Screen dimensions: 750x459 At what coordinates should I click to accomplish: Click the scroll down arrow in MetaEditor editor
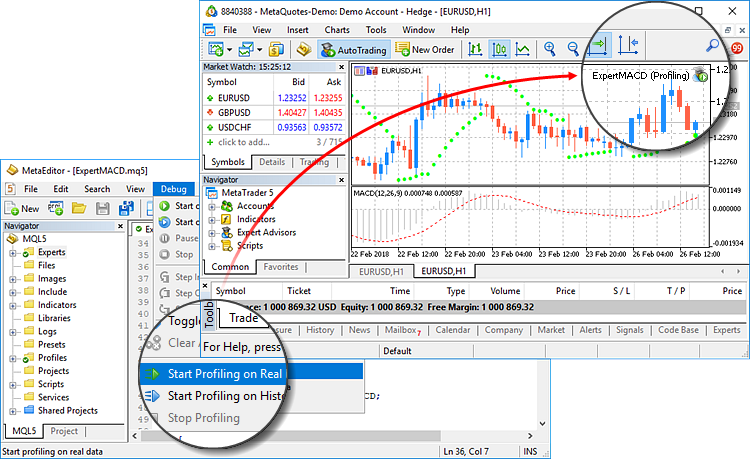(x=542, y=423)
